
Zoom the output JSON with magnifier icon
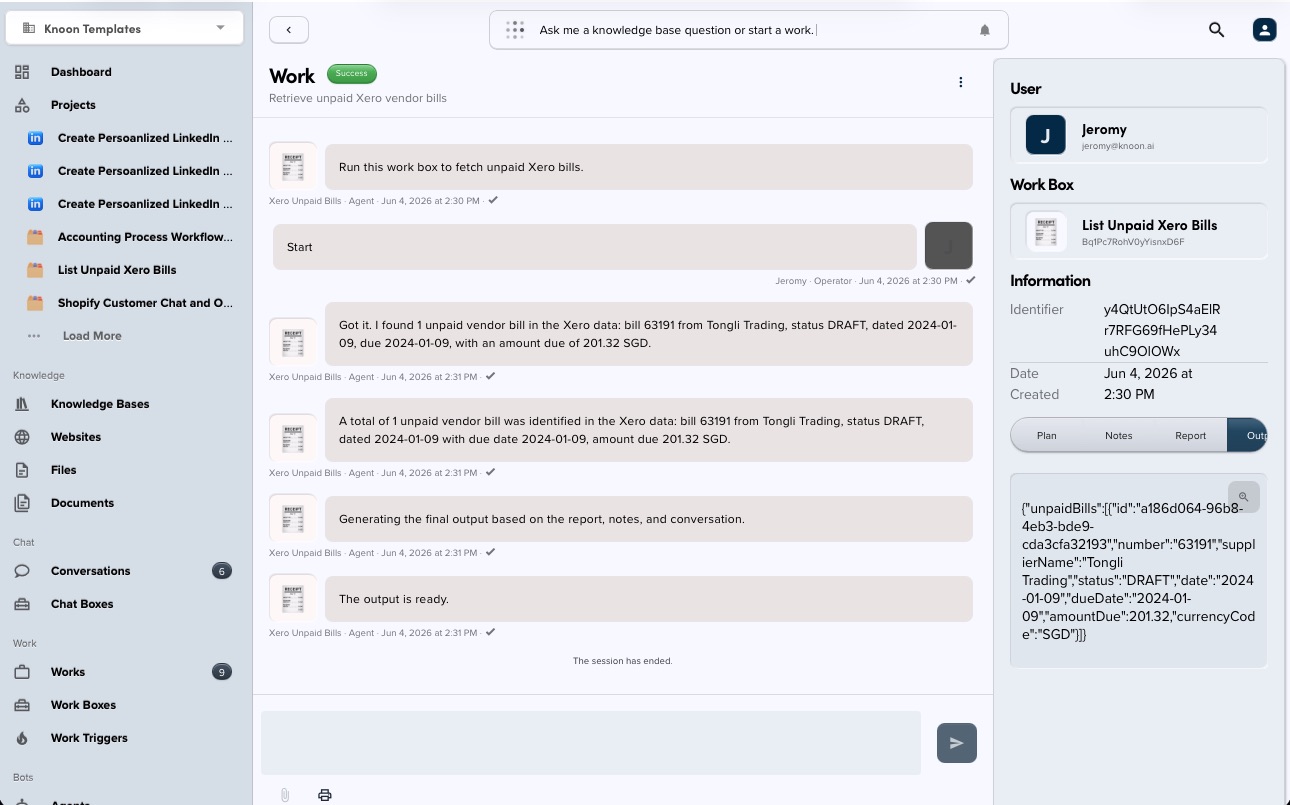(x=1244, y=496)
